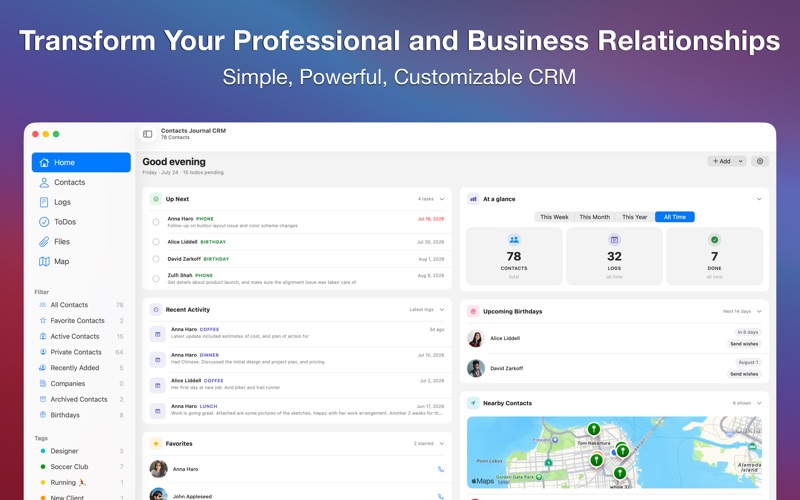This screenshot has width=800, height=500.
Task: Switch to This Year tab
Action: (634, 217)
